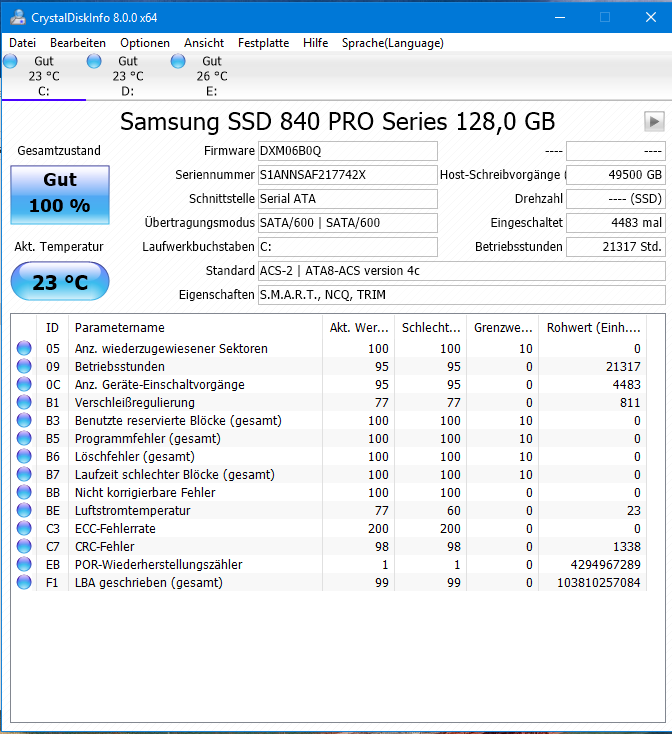Image resolution: width=672 pixels, height=734 pixels.
Task: Click status orb for attribute BB
Action: click(24, 492)
